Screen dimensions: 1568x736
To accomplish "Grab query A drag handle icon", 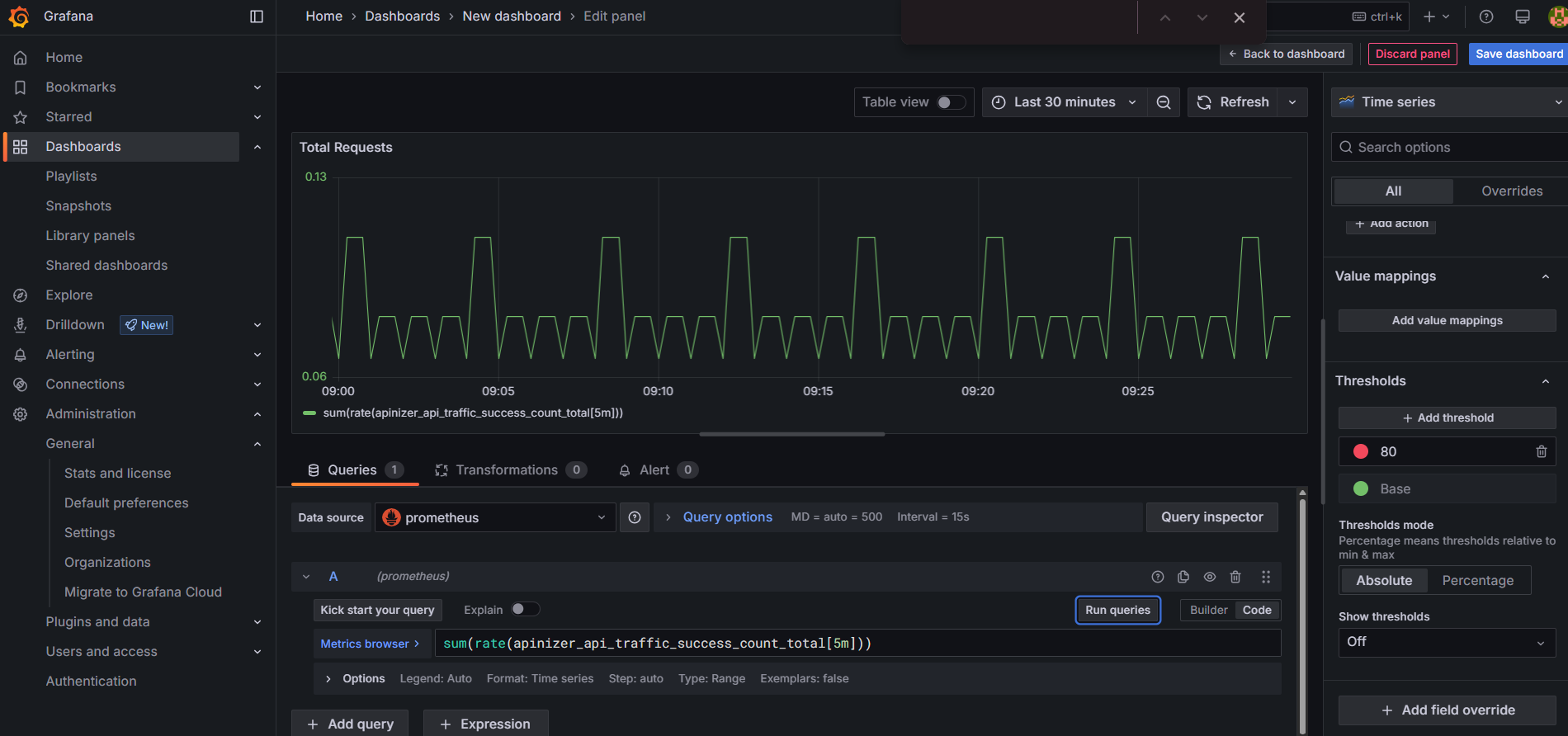I will click(x=1266, y=577).
